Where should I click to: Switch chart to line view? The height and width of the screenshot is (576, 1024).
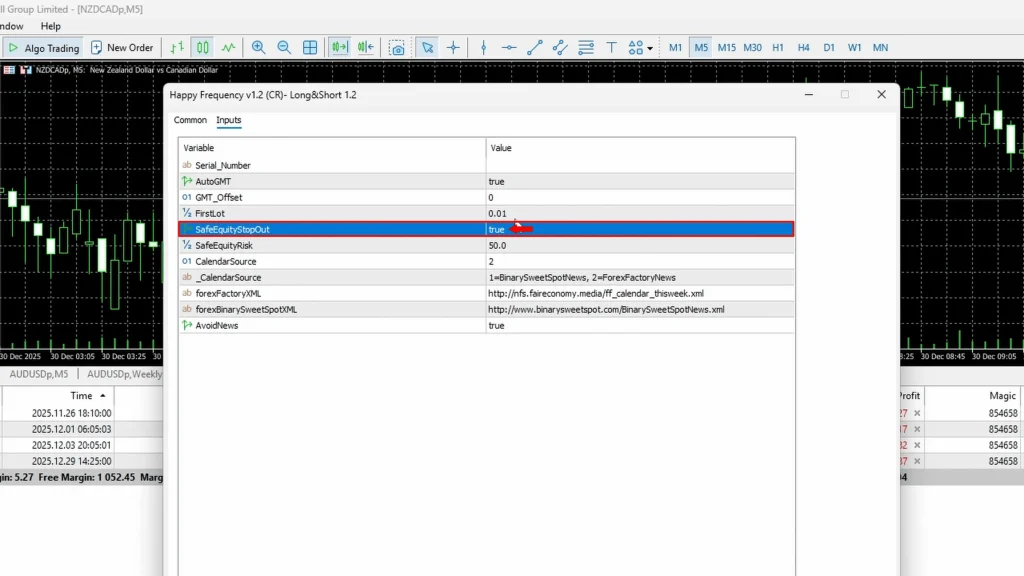coord(229,47)
